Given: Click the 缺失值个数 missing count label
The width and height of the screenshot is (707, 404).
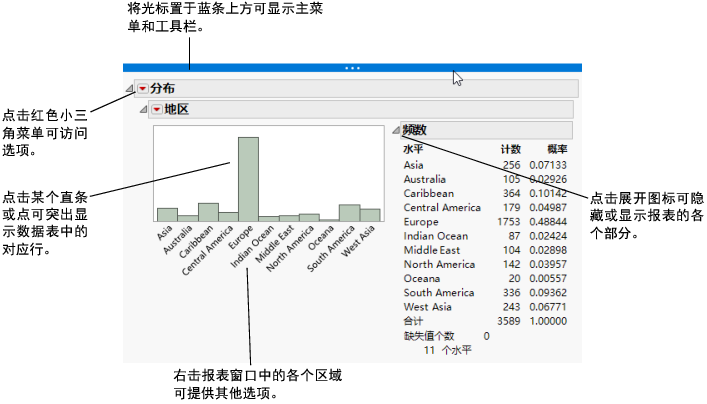Looking at the screenshot, I should click(x=429, y=336).
